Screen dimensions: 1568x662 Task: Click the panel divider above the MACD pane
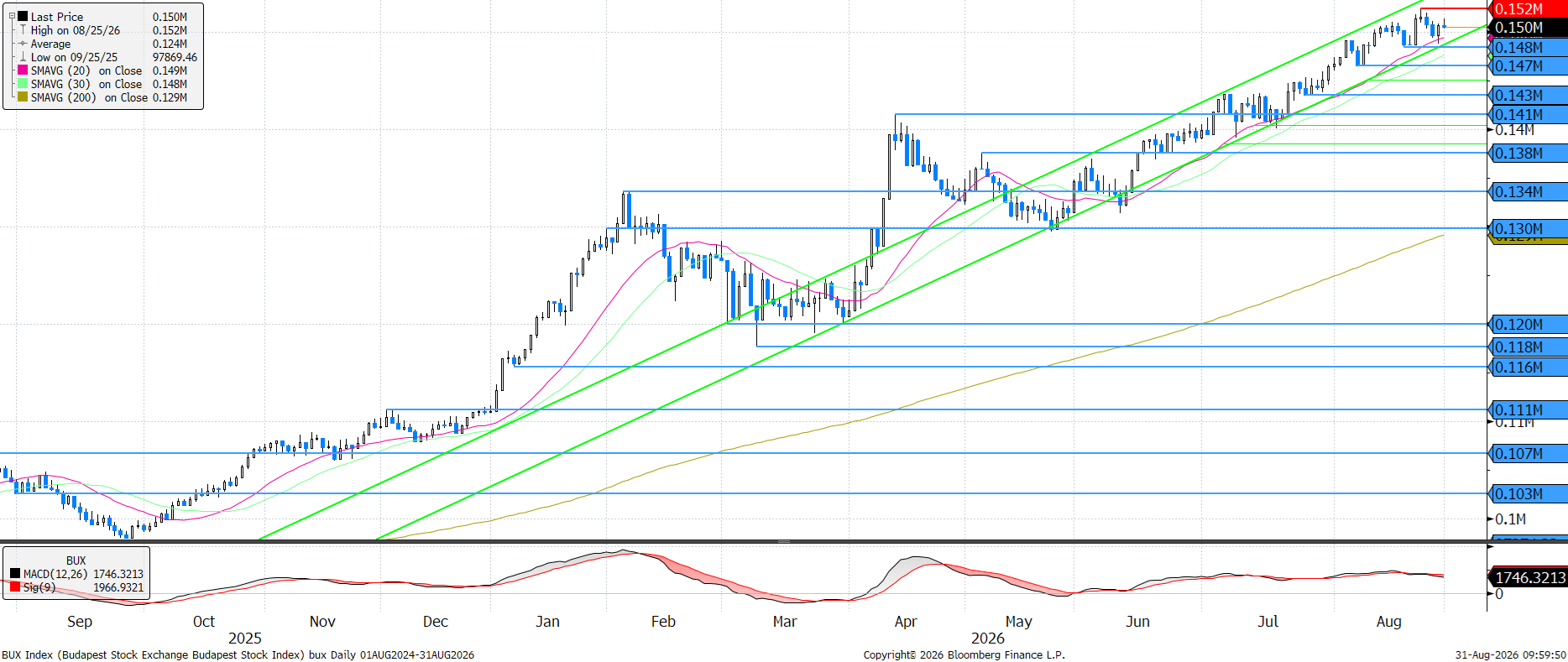pos(784,542)
